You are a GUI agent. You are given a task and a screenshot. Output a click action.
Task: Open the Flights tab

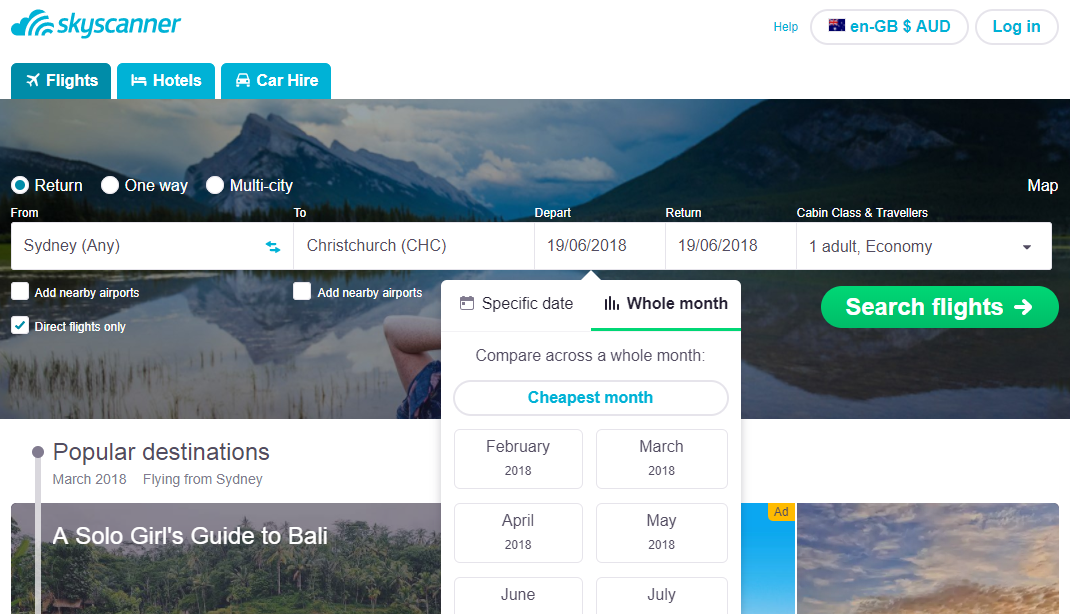pos(61,81)
